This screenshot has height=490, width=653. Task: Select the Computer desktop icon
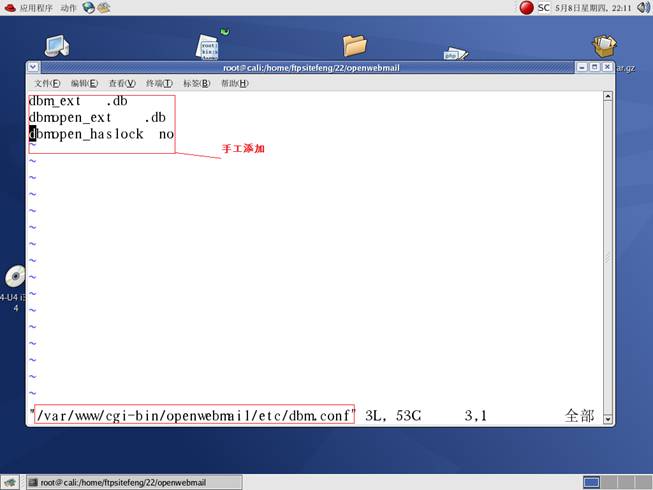(x=57, y=45)
